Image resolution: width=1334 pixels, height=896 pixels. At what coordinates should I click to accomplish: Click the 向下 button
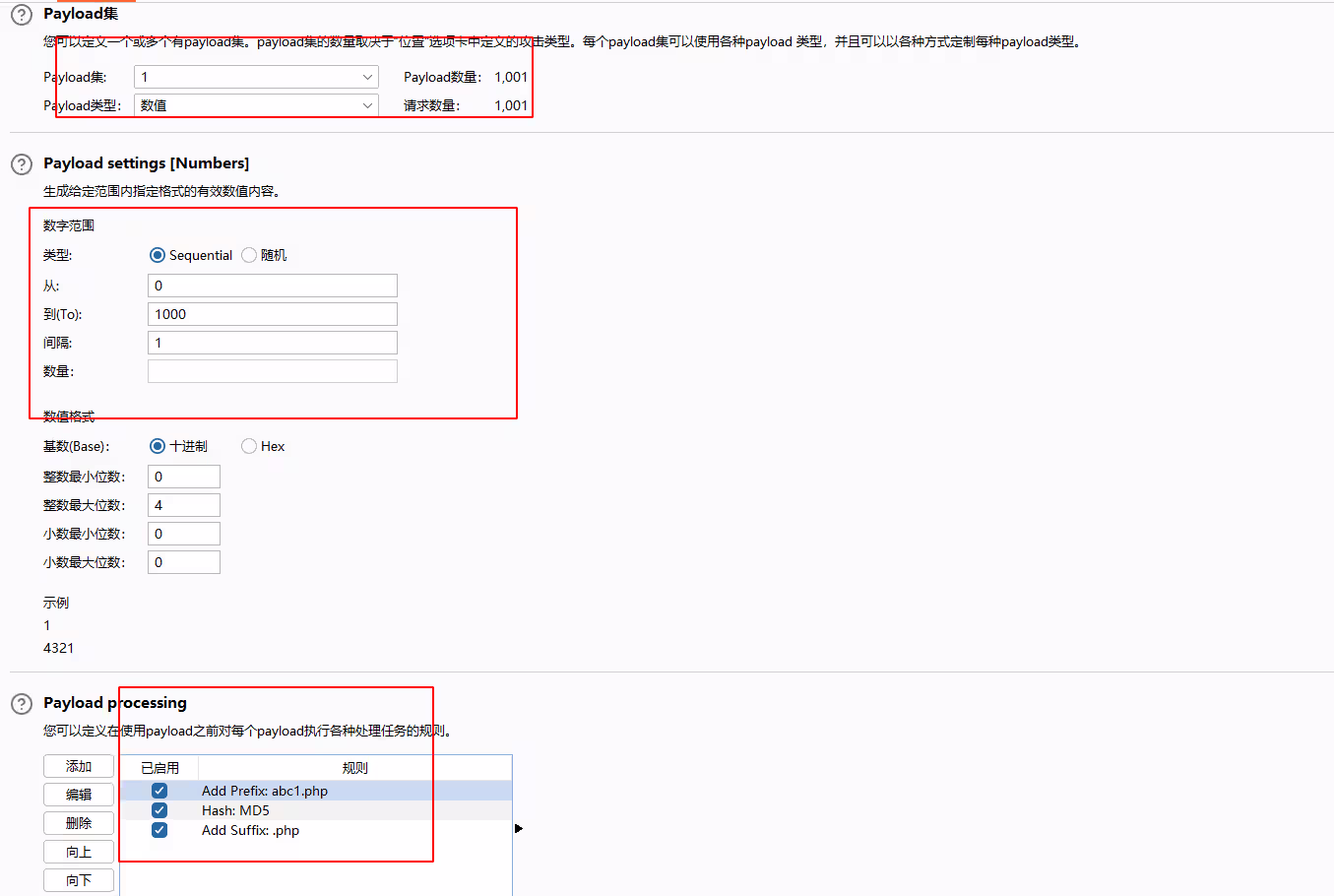(x=79, y=880)
